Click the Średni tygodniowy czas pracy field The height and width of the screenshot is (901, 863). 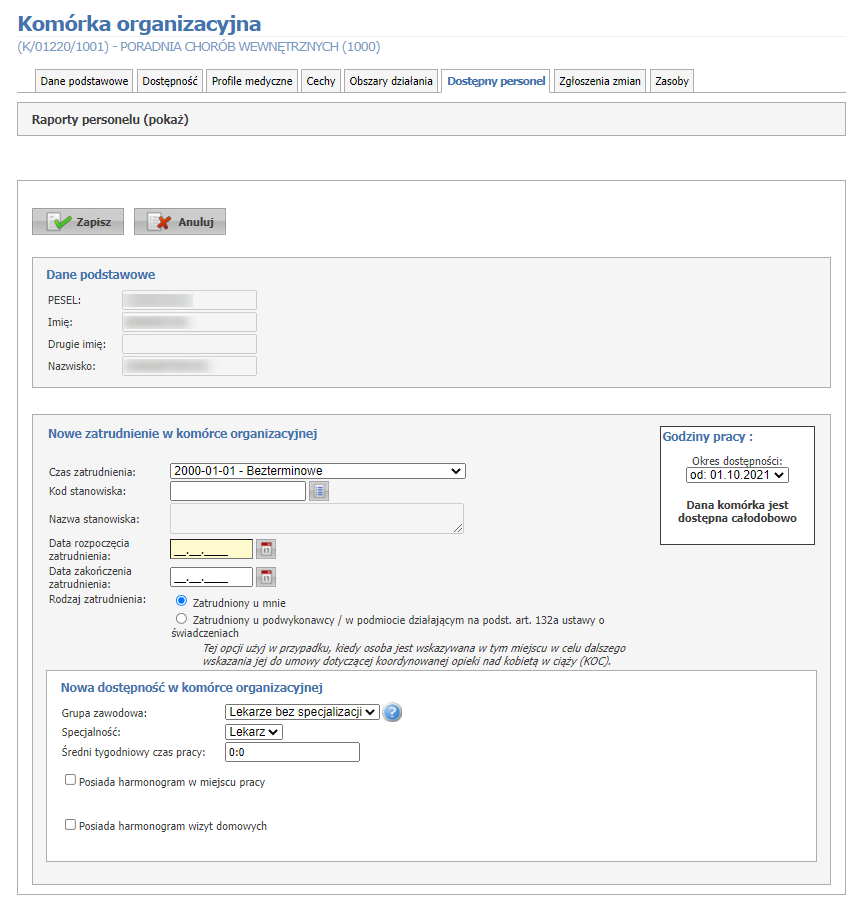pos(292,752)
